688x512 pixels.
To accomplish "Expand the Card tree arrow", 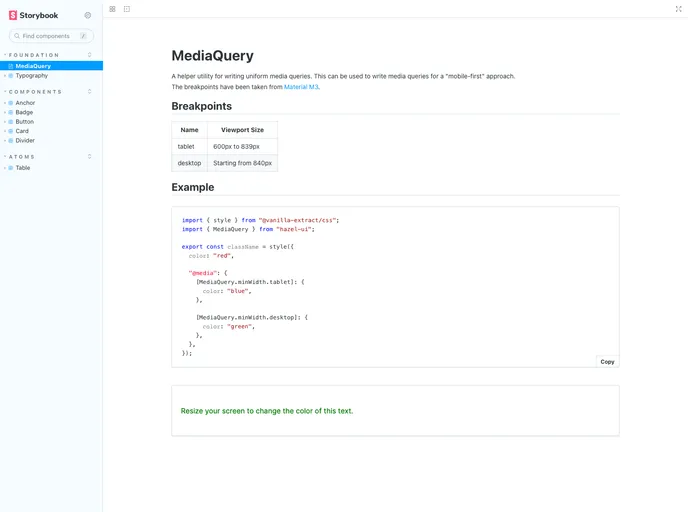I will [5, 131].
